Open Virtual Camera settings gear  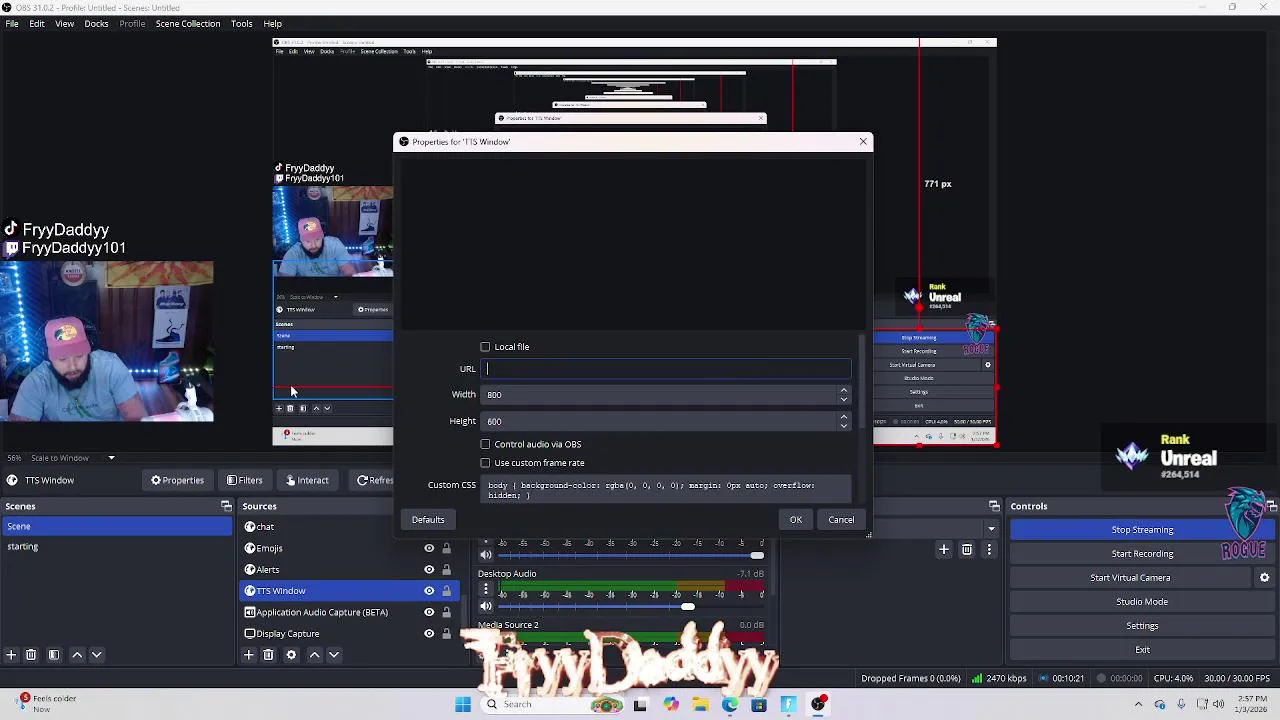(1264, 578)
